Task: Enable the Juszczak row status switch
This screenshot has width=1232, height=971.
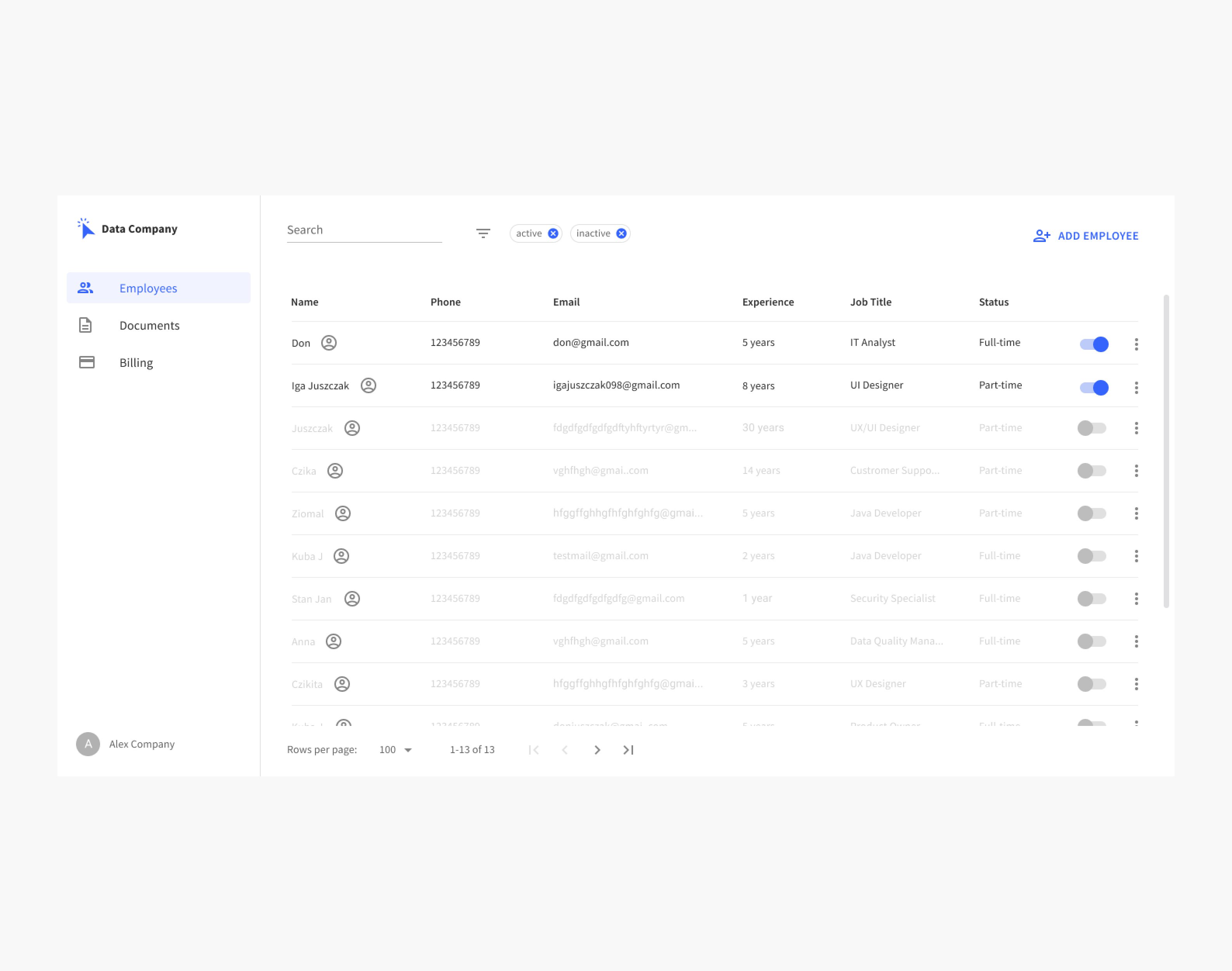Action: (1092, 428)
